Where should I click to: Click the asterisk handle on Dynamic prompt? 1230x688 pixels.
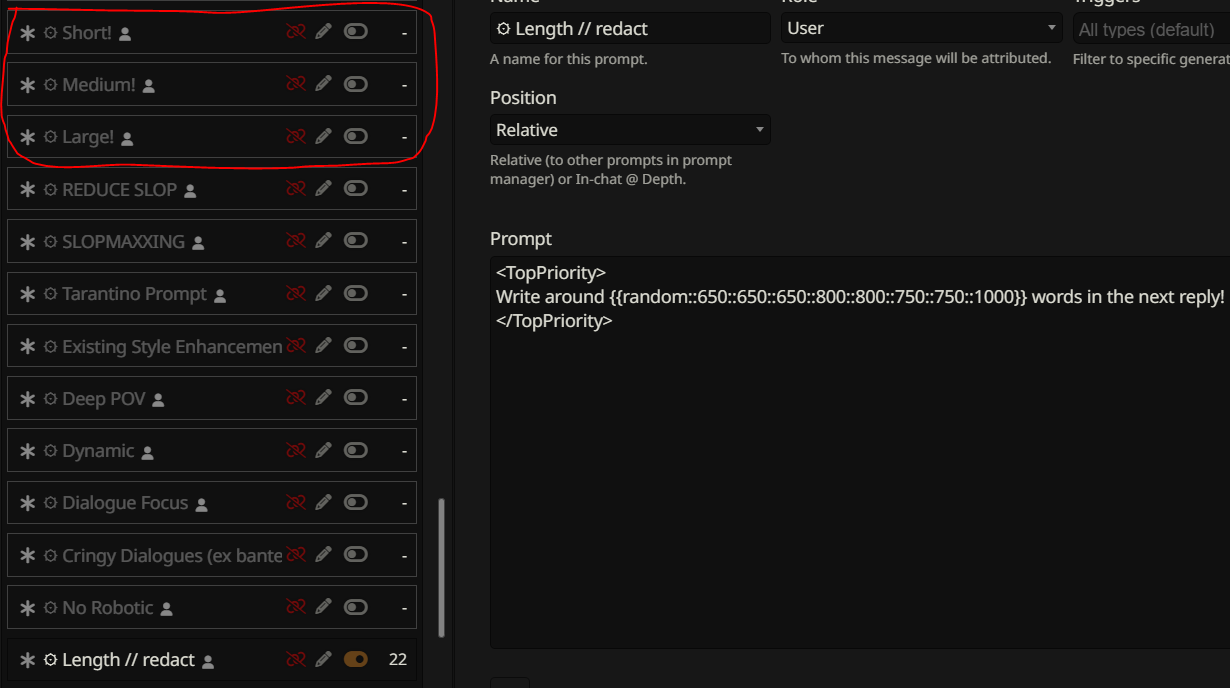(28, 451)
